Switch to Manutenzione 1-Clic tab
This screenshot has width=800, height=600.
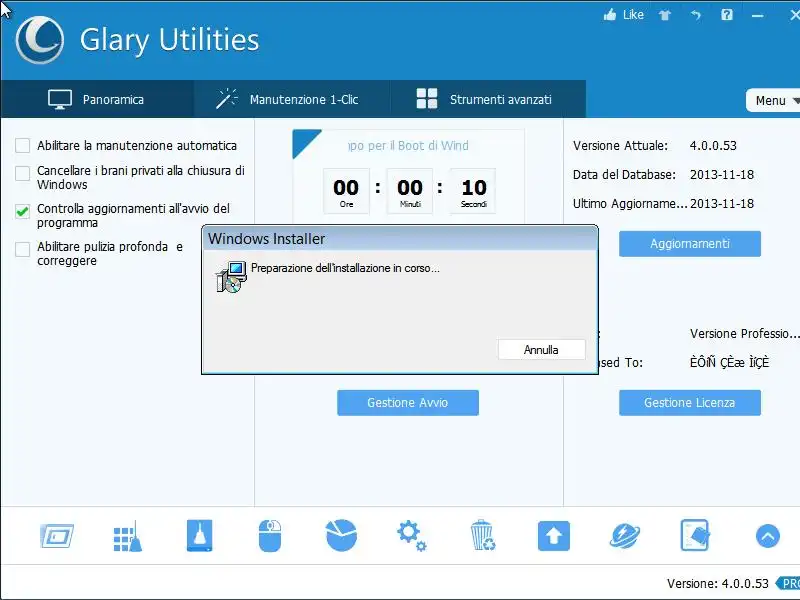(292, 99)
